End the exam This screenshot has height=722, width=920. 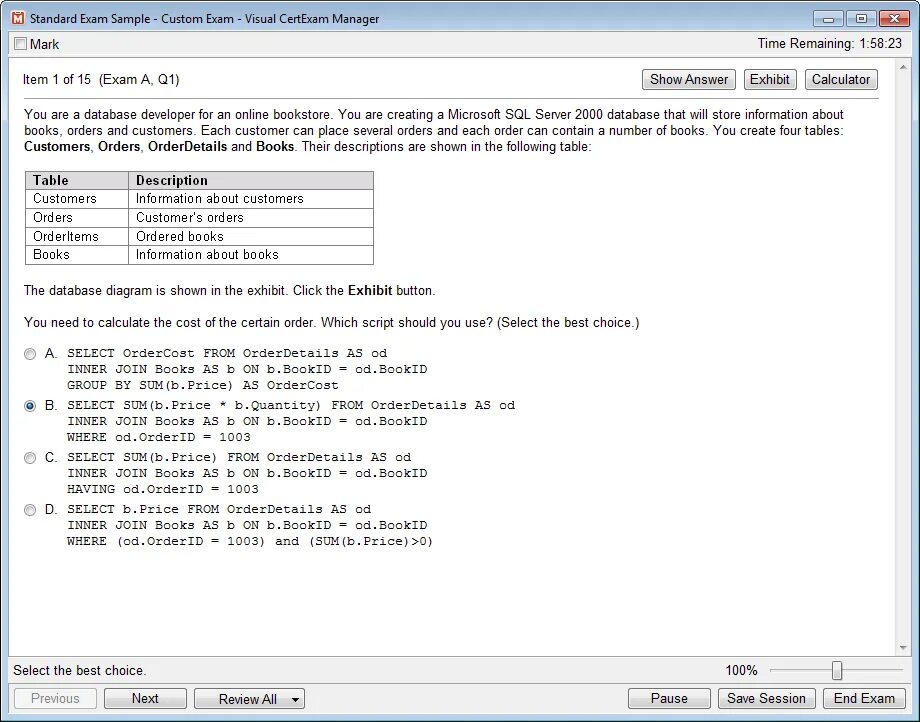coord(864,698)
